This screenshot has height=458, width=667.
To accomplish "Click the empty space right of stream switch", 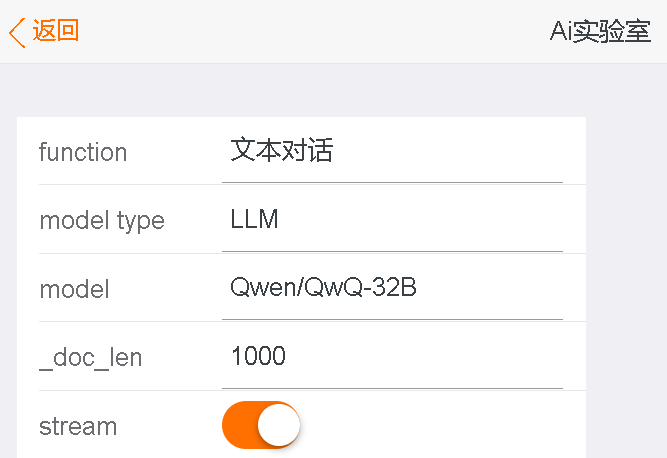I will point(440,426).
